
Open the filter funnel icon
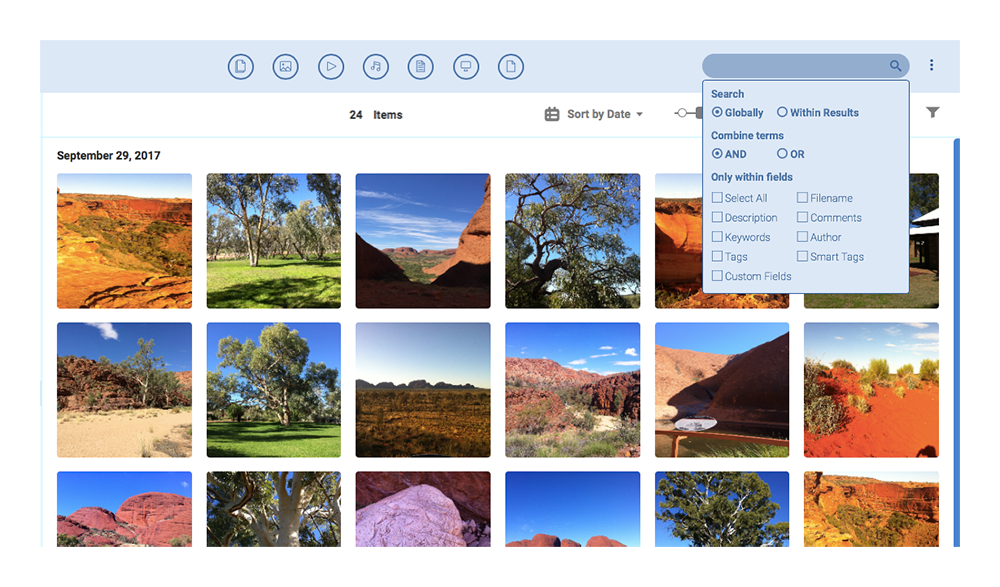tap(933, 113)
